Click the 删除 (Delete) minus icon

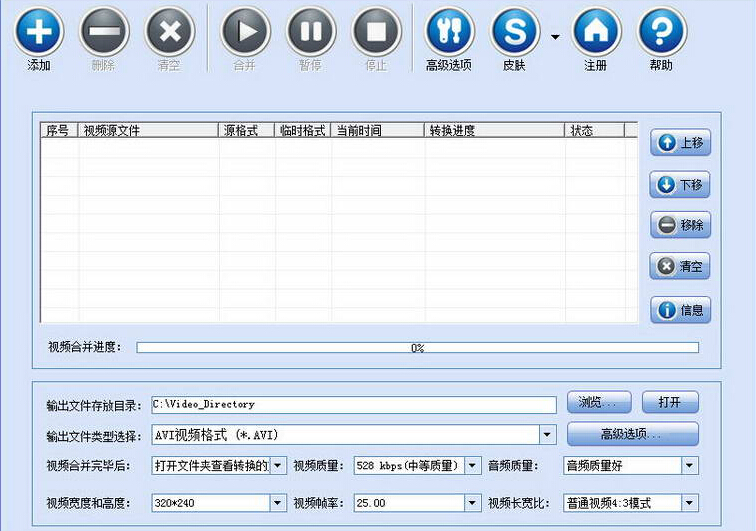(104, 31)
